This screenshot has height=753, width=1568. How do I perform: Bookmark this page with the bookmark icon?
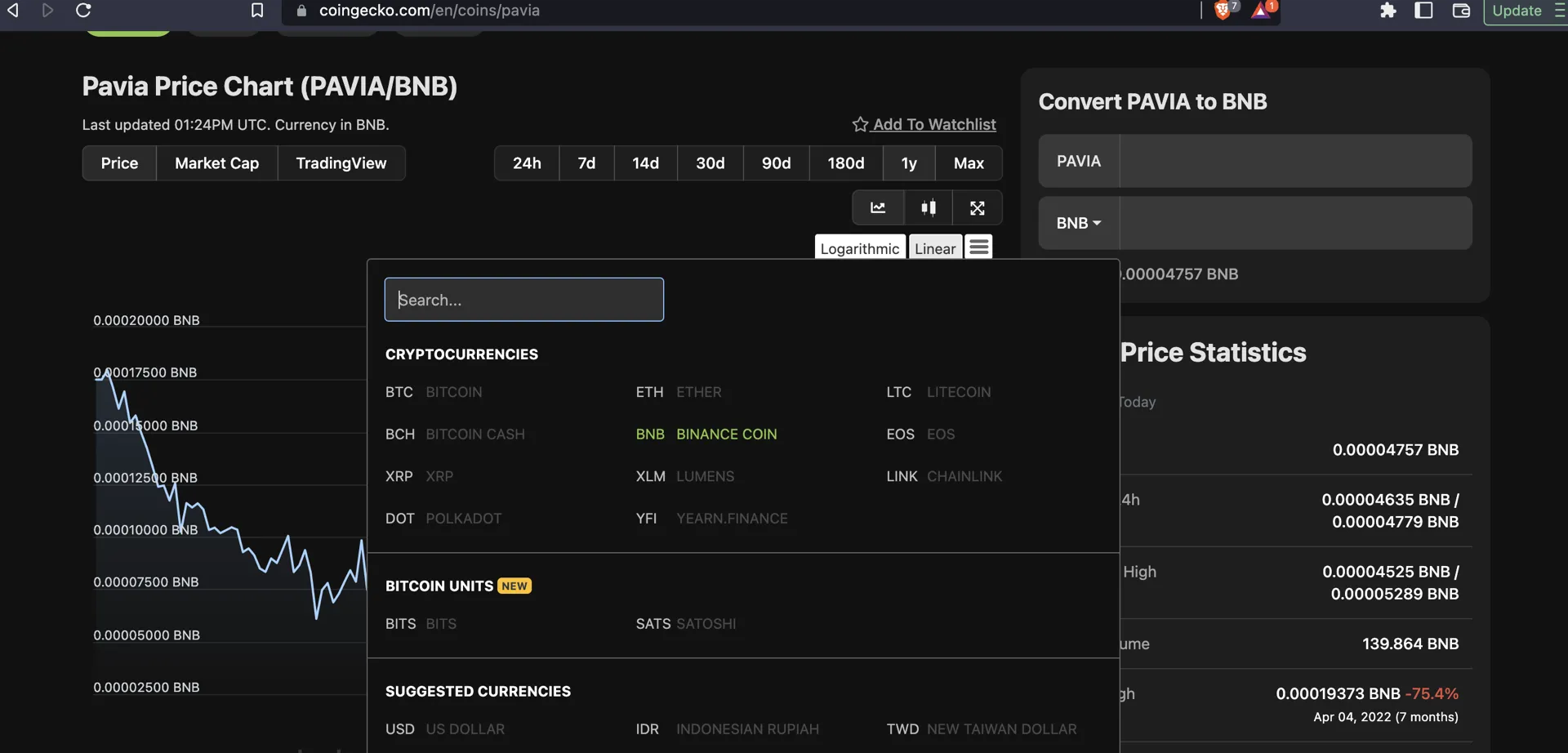(x=257, y=10)
